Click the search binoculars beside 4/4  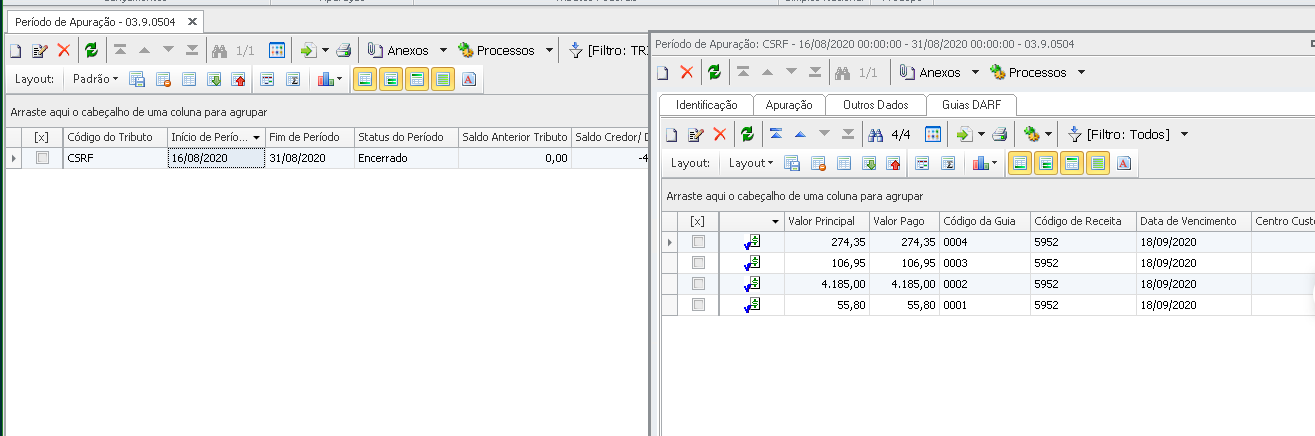click(877, 134)
